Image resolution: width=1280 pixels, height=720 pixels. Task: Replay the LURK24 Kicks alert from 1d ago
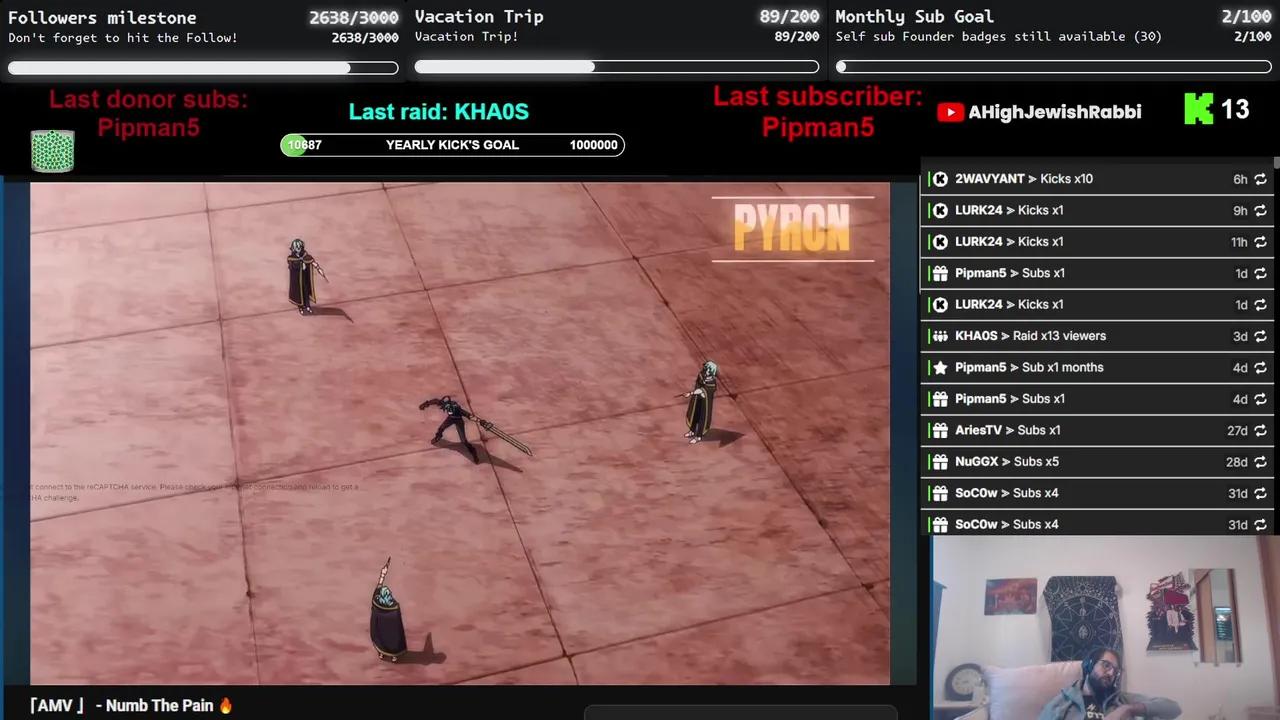(x=1260, y=304)
